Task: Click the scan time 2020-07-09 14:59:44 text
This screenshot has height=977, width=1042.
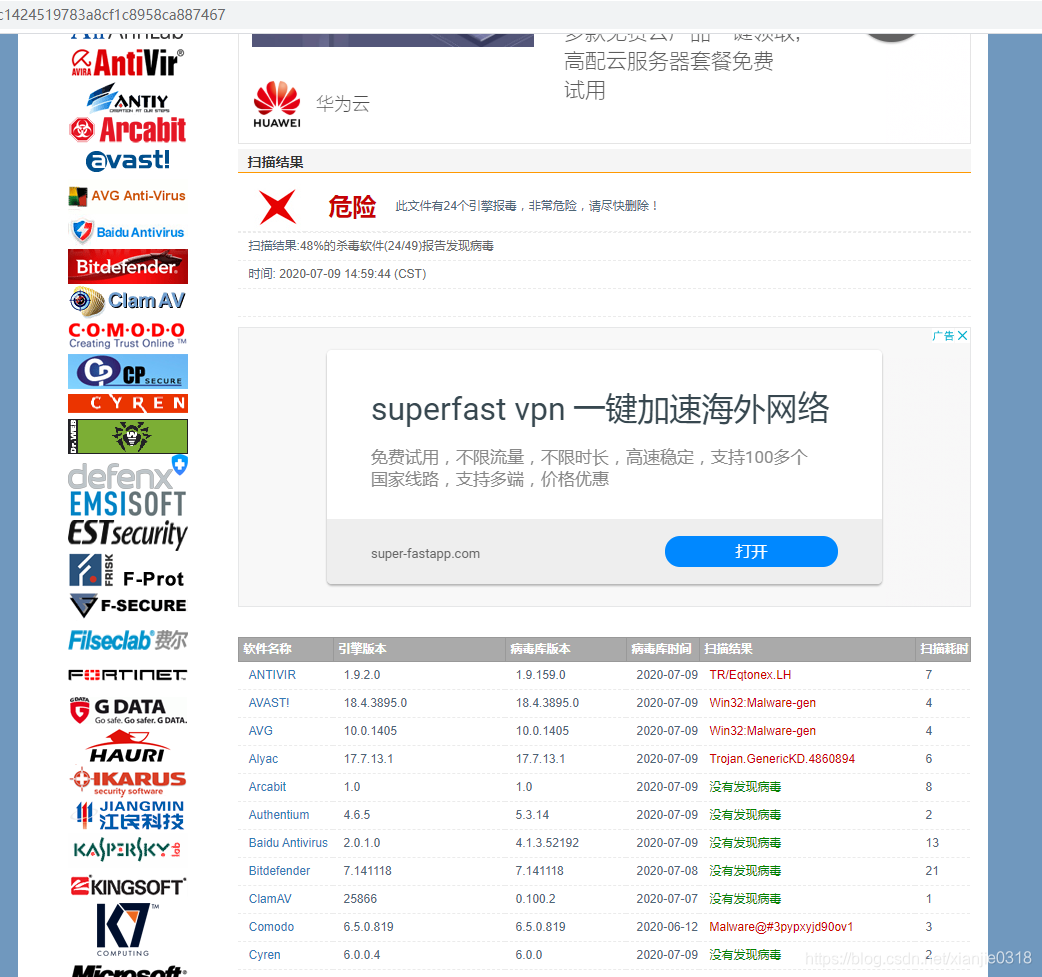Action: pos(337,274)
